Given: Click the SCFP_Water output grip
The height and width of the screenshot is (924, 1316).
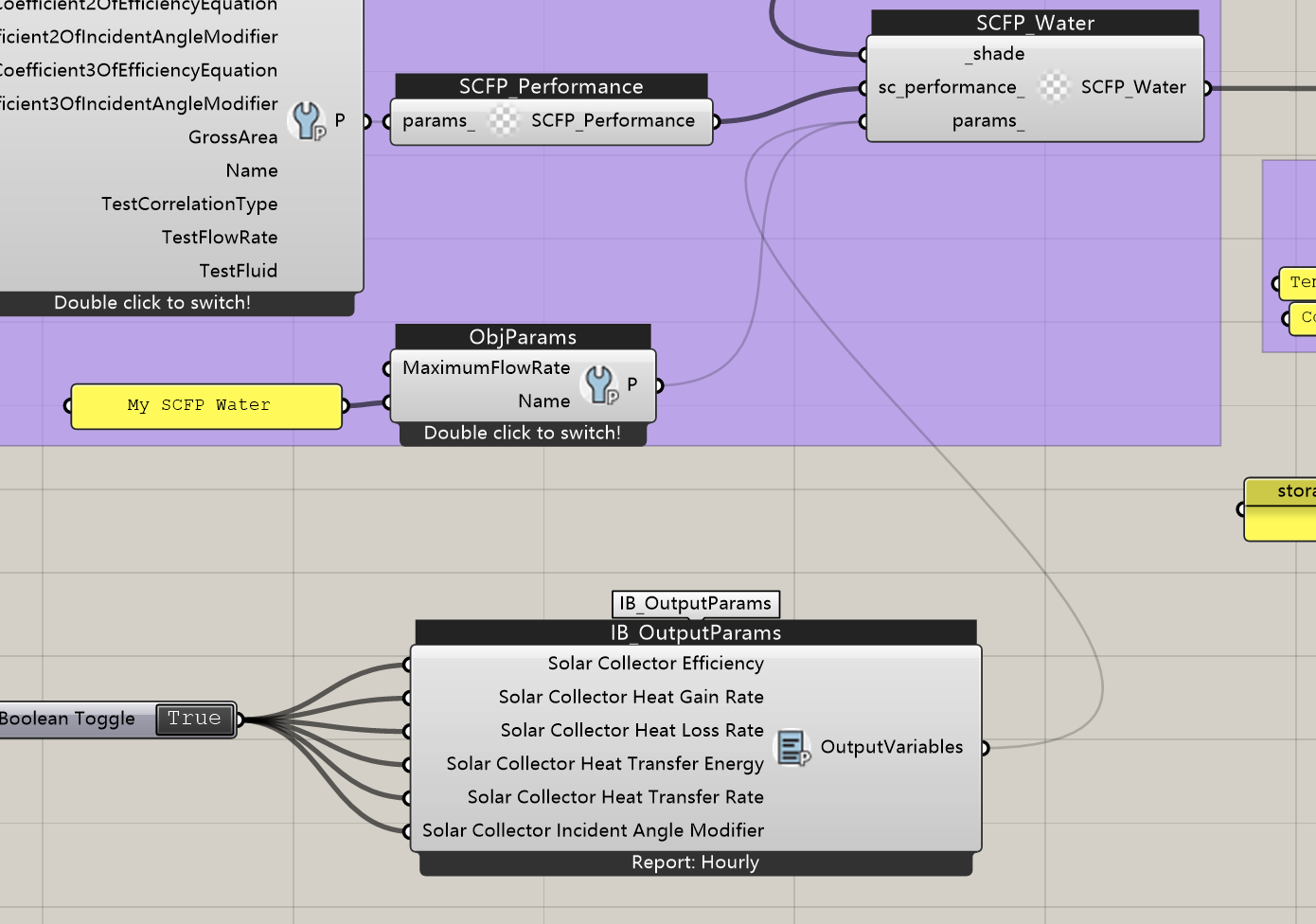Looking at the screenshot, I should 1207,88.
